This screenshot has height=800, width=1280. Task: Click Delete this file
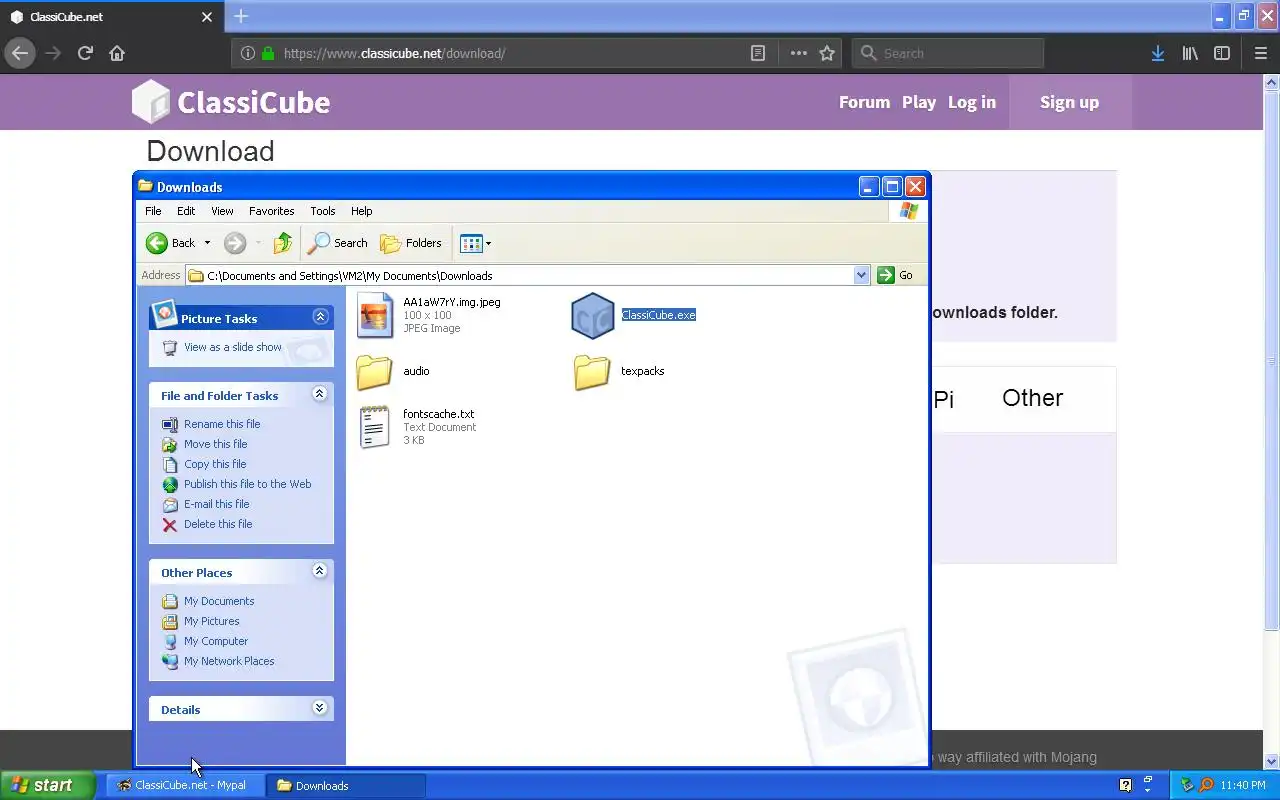point(218,524)
